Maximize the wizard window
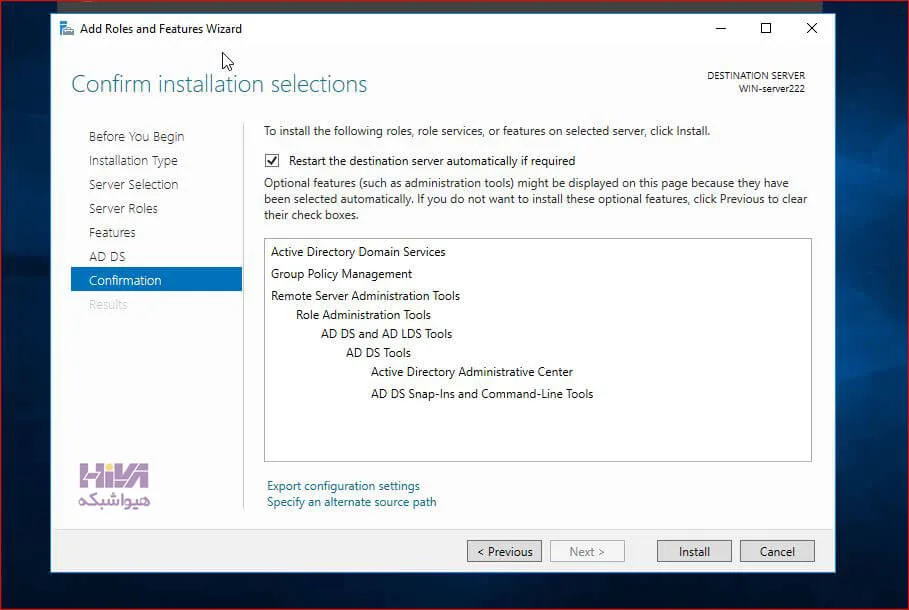 766,28
